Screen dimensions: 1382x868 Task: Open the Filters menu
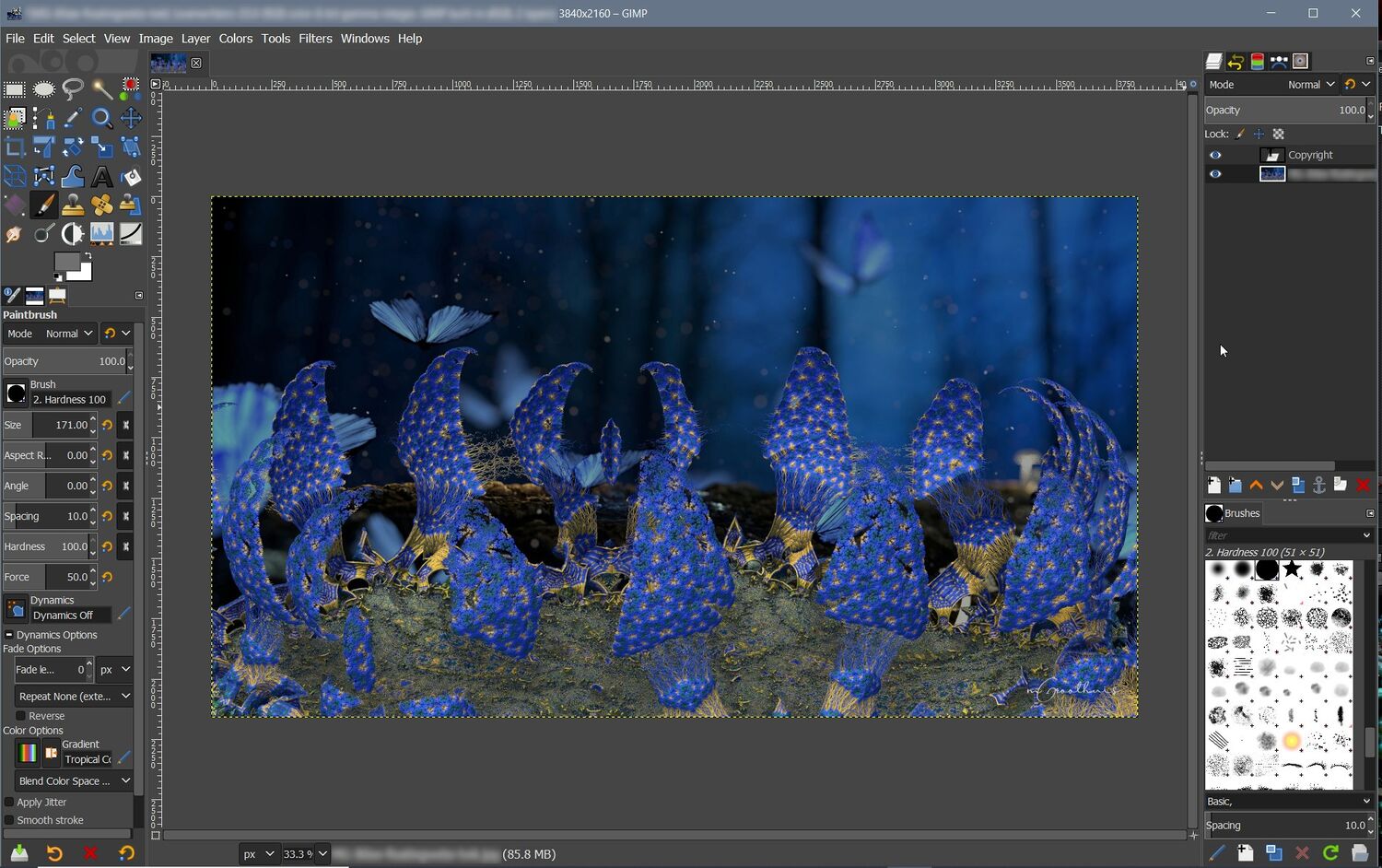315,39
